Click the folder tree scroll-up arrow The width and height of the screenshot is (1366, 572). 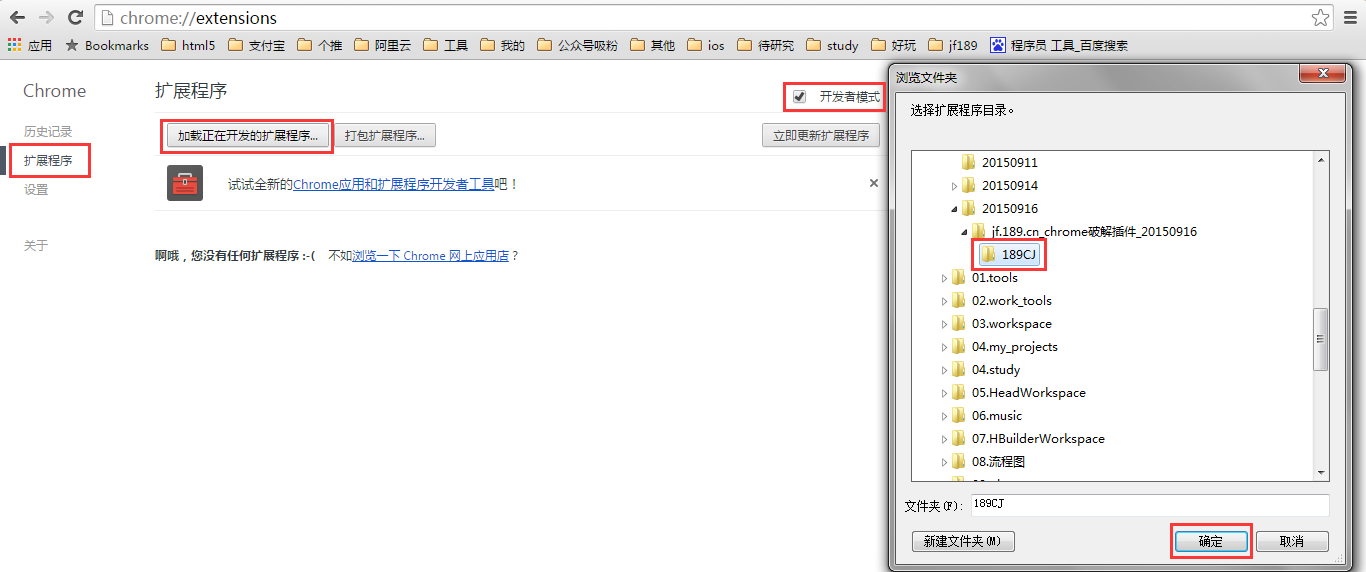[1320, 160]
